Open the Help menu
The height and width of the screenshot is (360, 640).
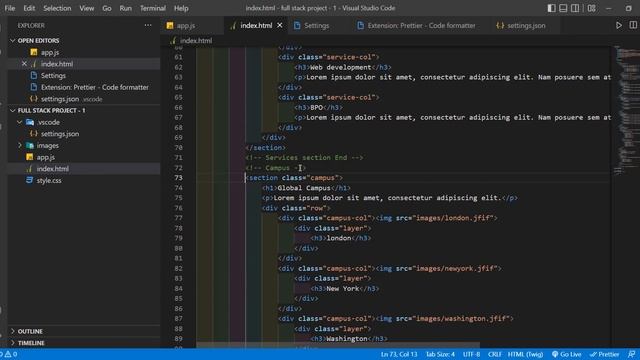(181, 8)
